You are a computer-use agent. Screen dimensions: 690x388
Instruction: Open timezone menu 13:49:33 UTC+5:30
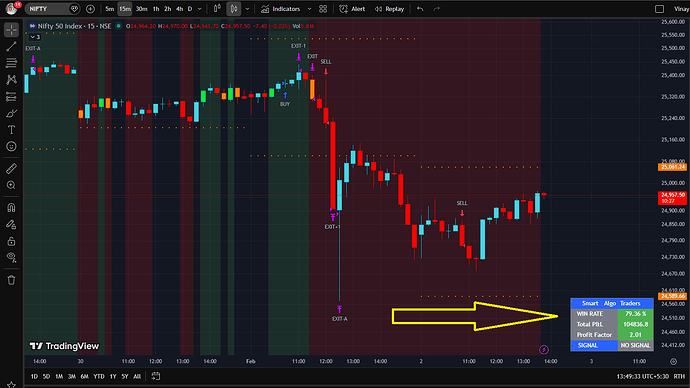[x=642, y=377]
